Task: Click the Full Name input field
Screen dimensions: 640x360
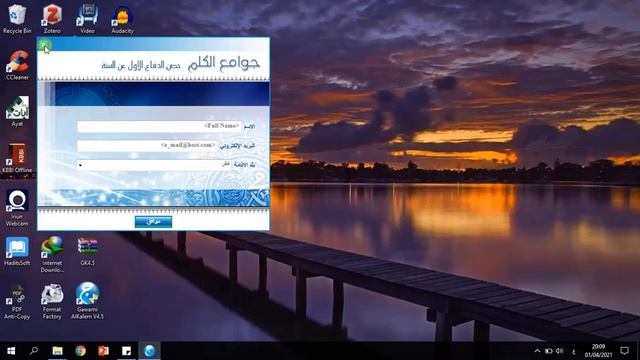Action: click(x=159, y=127)
